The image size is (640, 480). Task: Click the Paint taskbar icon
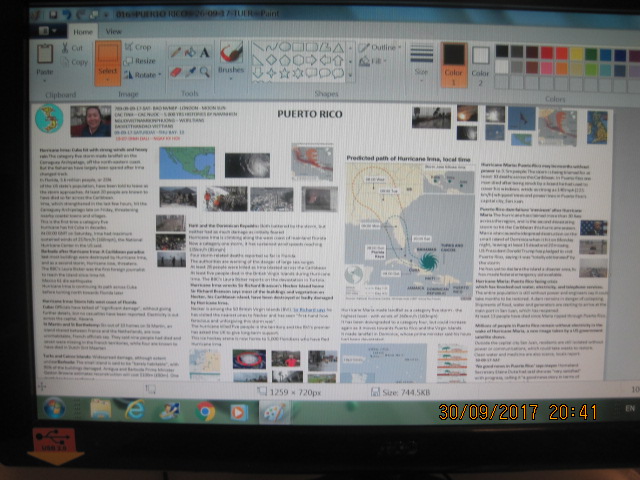(274, 413)
